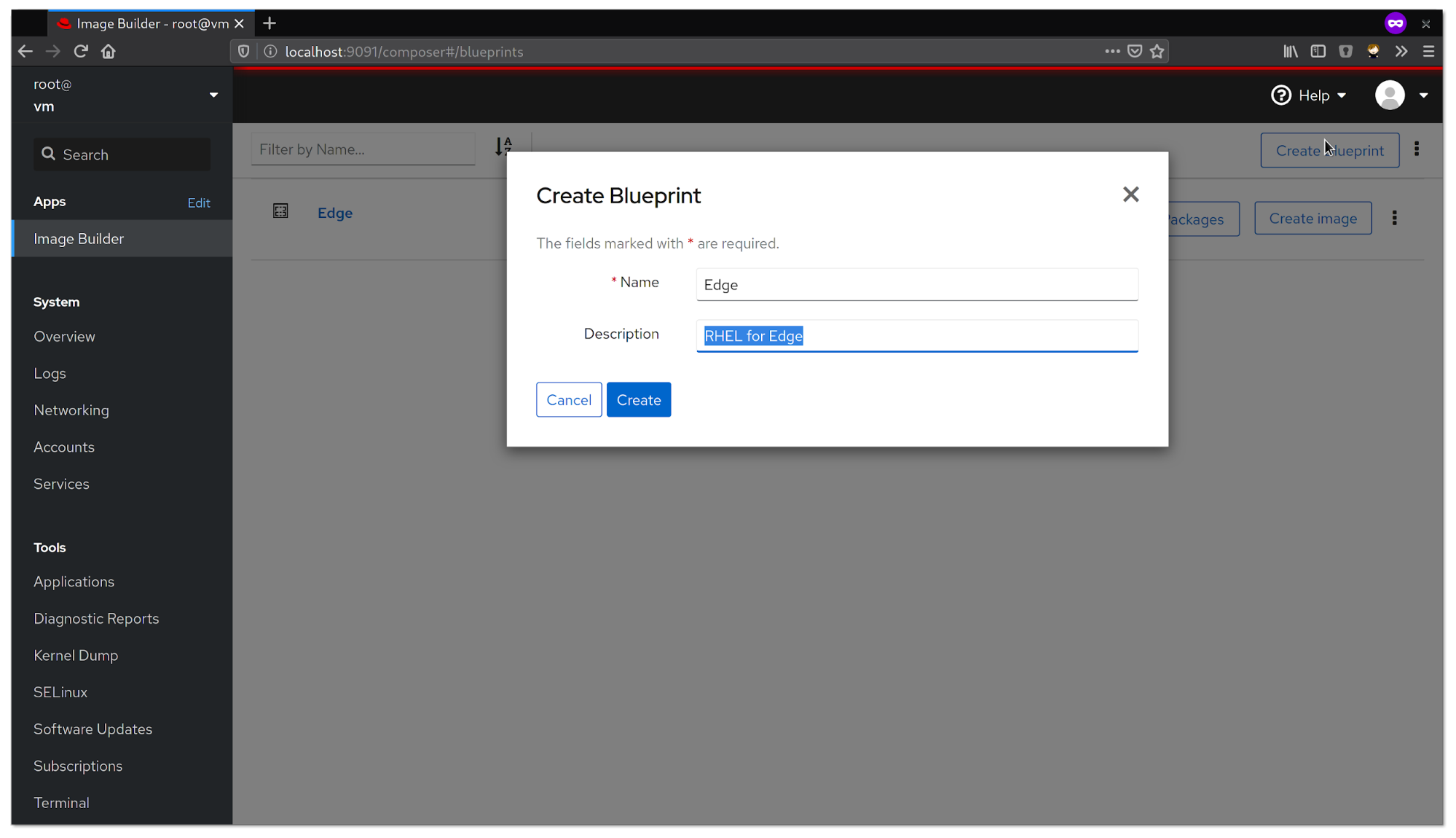Open the Edge blueprint row kebab menu
The height and width of the screenshot is (838, 1456).
coord(1394,218)
